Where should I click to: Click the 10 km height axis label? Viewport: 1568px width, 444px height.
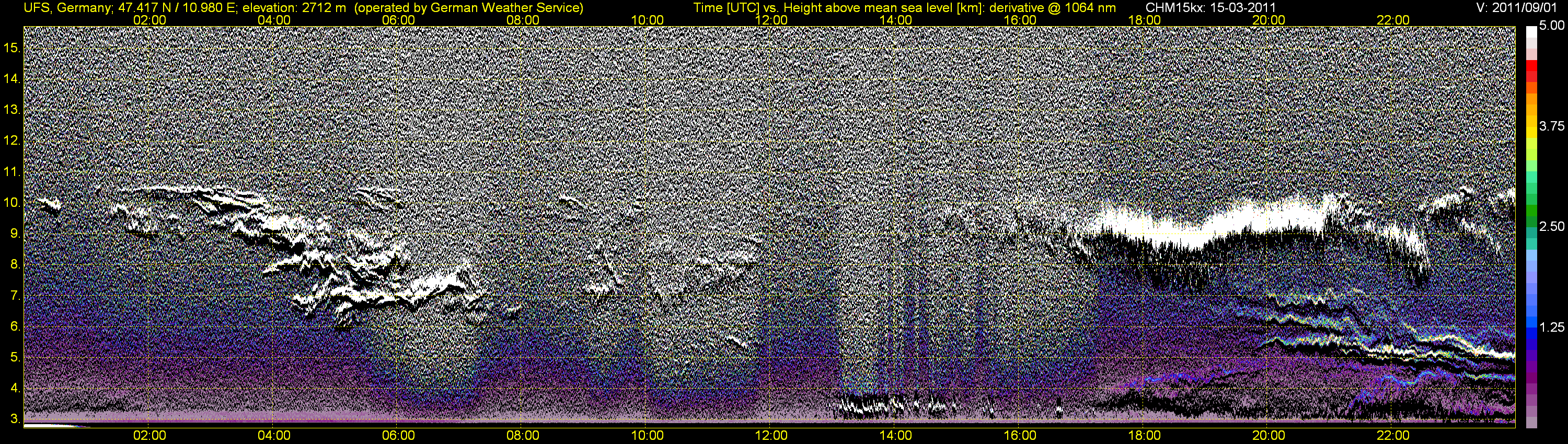[x=11, y=203]
